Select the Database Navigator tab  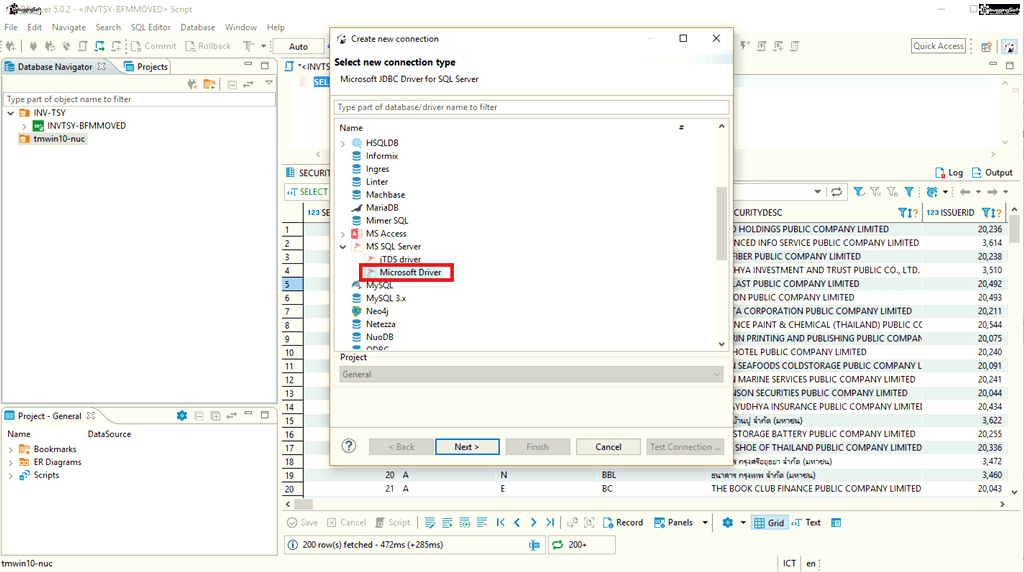tap(56, 67)
